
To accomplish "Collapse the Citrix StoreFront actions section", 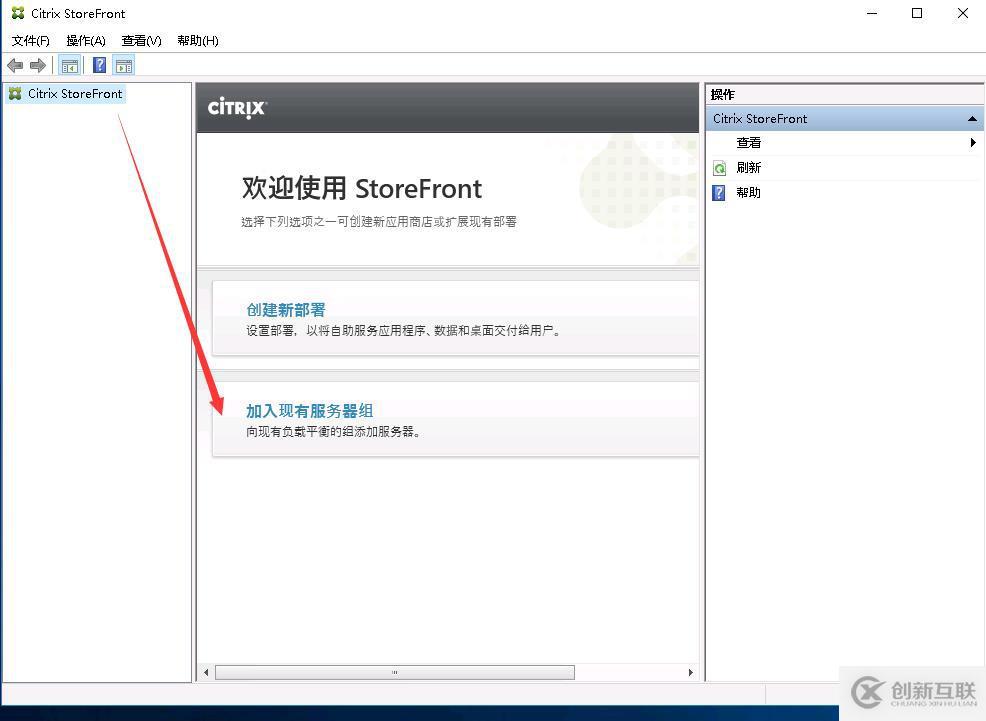I will [972, 119].
